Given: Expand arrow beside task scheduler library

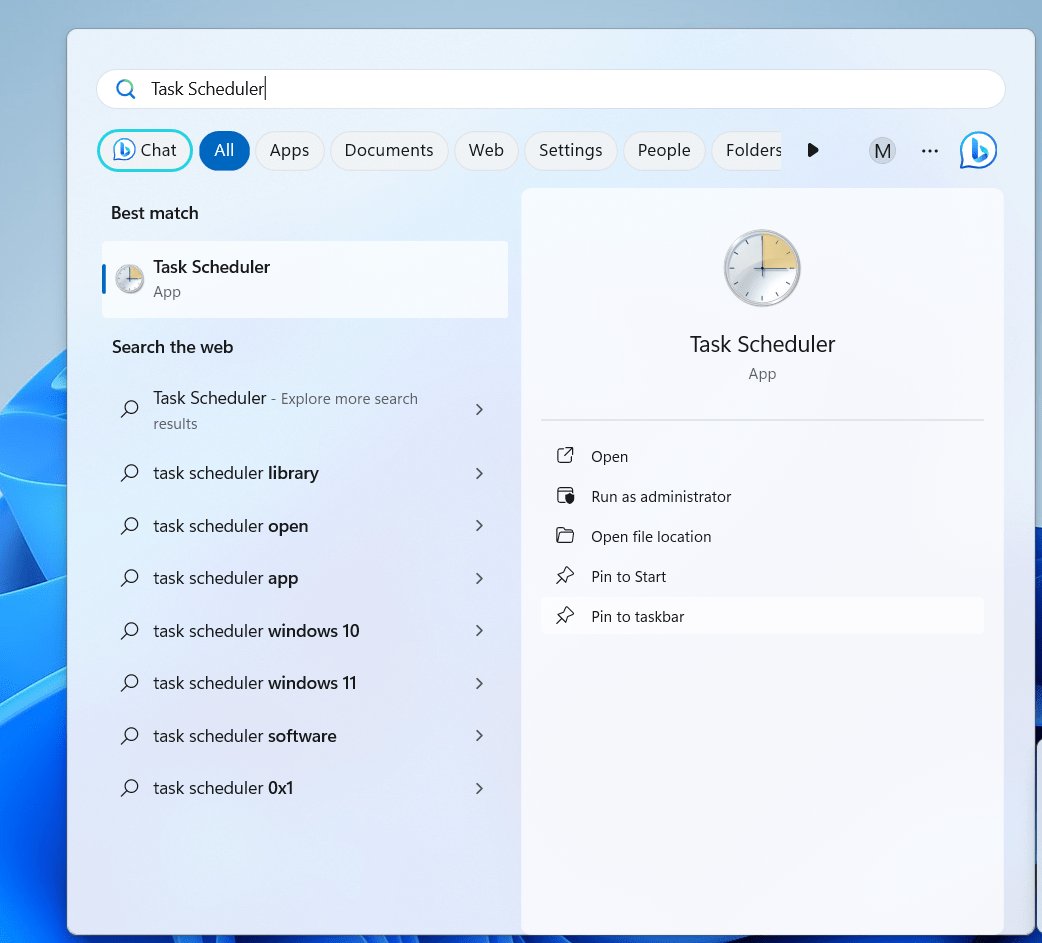Looking at the screenshot, I should click(479, 473).
